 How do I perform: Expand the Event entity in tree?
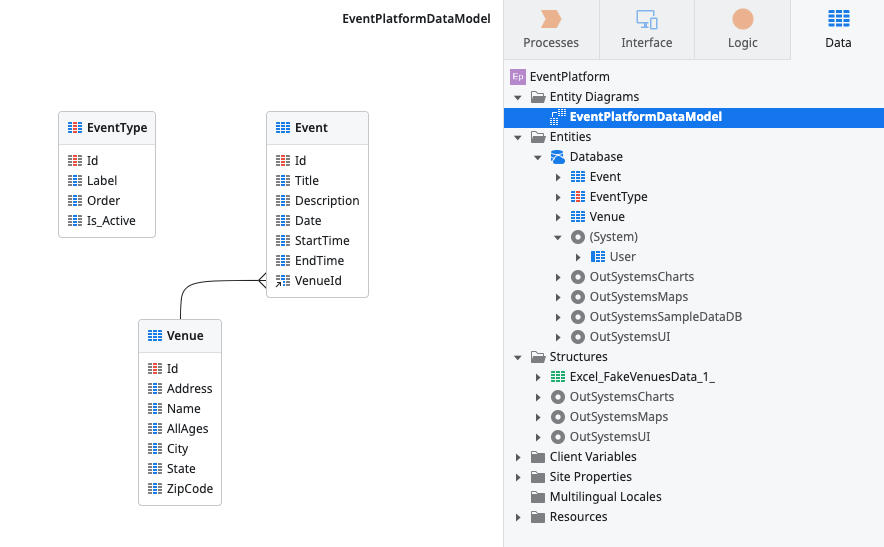pyautogui.click(x=558, y=177)
